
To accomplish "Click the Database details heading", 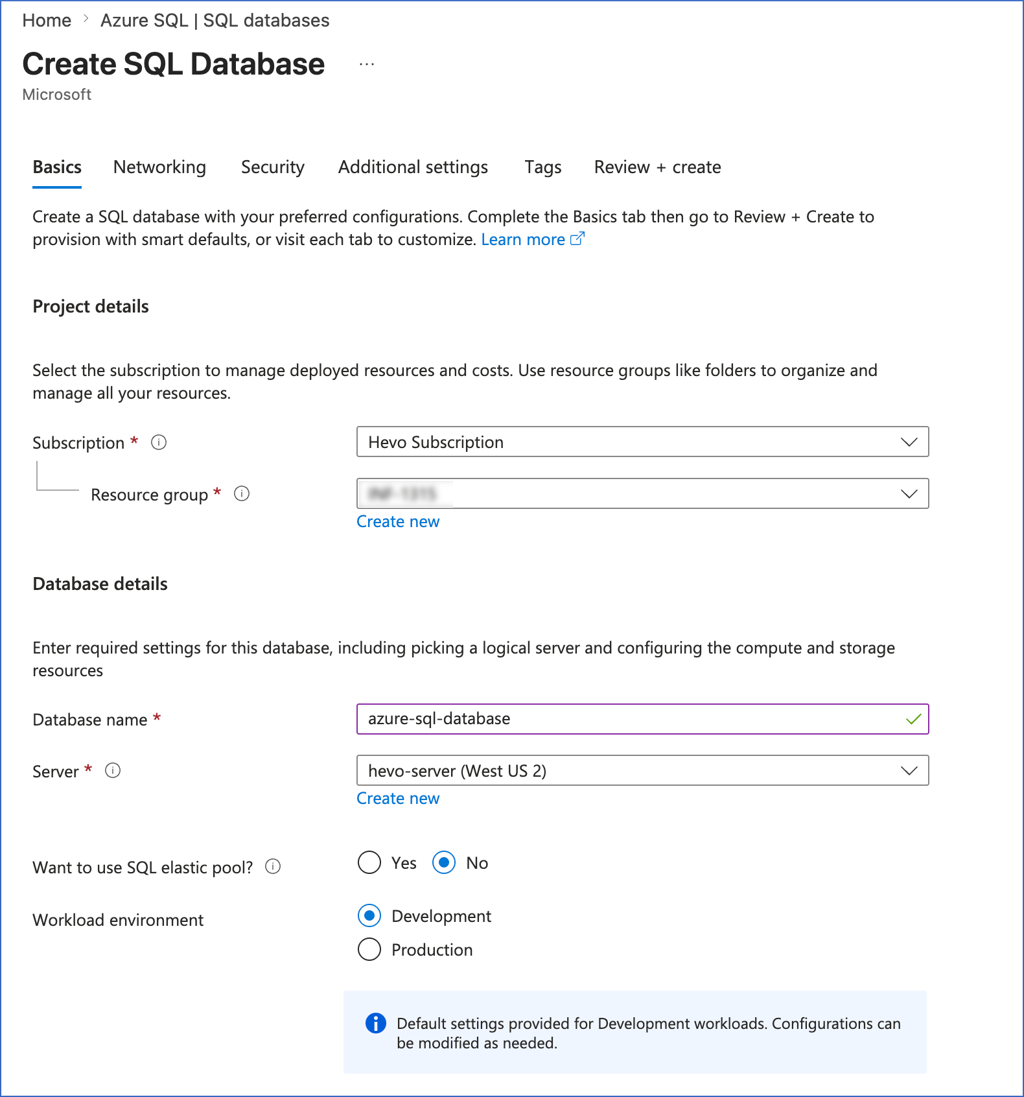I will pyautogui.click(x=100, y=584).
